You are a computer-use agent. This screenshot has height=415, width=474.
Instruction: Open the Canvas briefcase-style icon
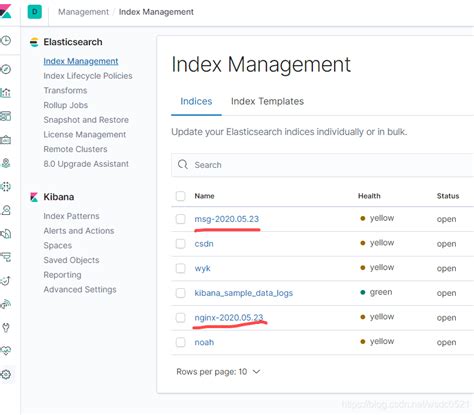point(6,140)
